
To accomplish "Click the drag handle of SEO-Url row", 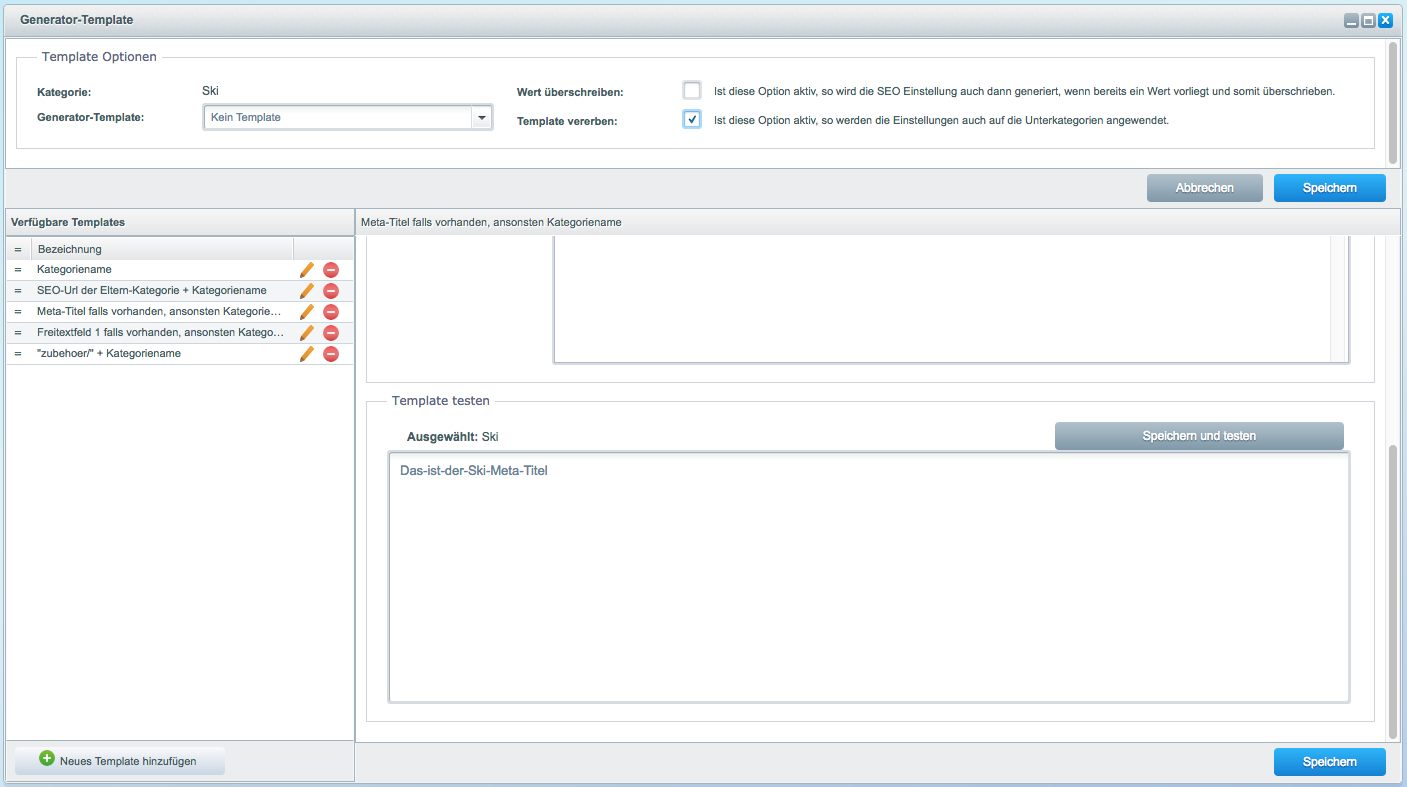I will [18, 291].
